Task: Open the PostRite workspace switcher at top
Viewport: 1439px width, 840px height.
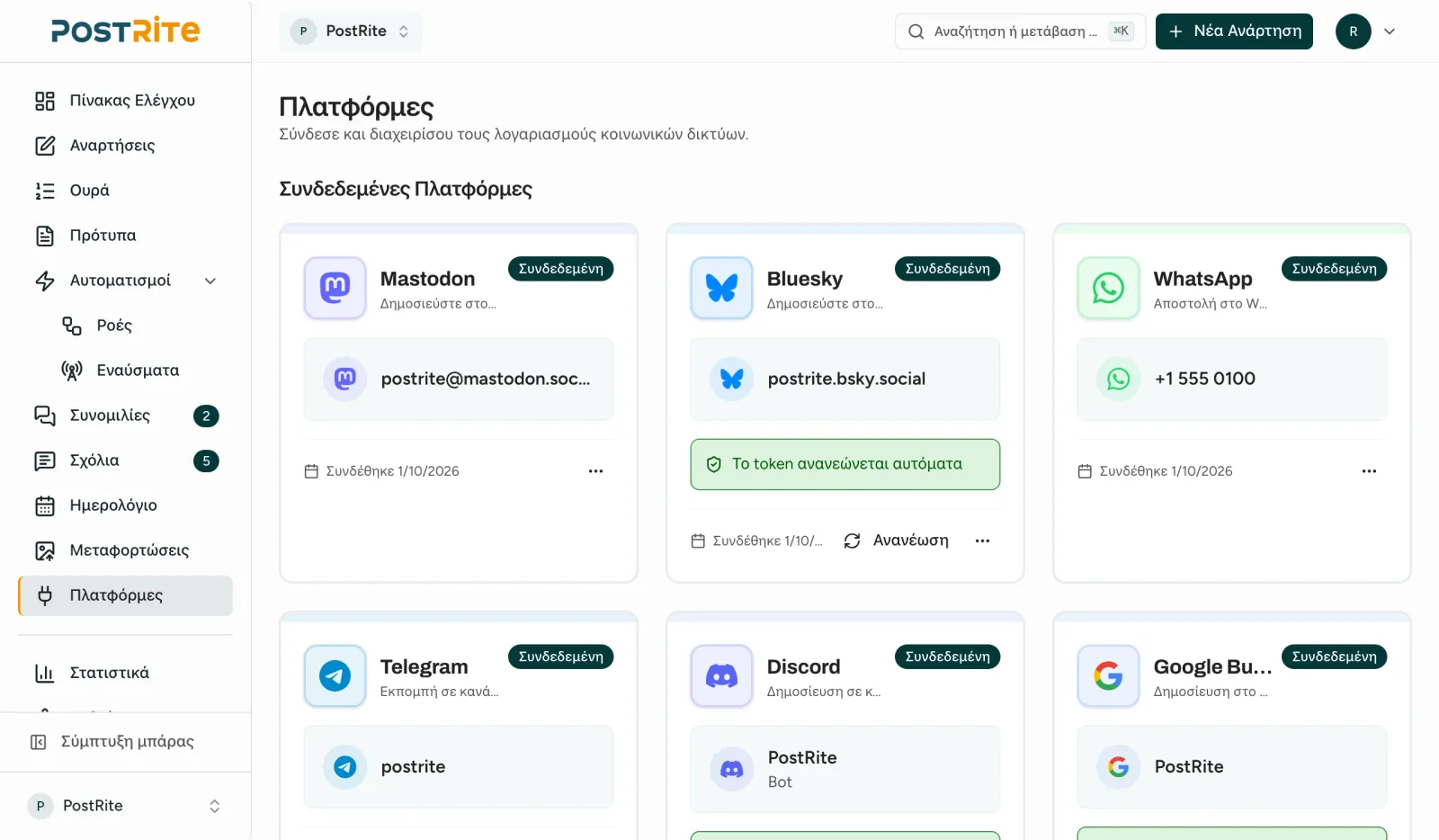Action: [x=350, y=31]
